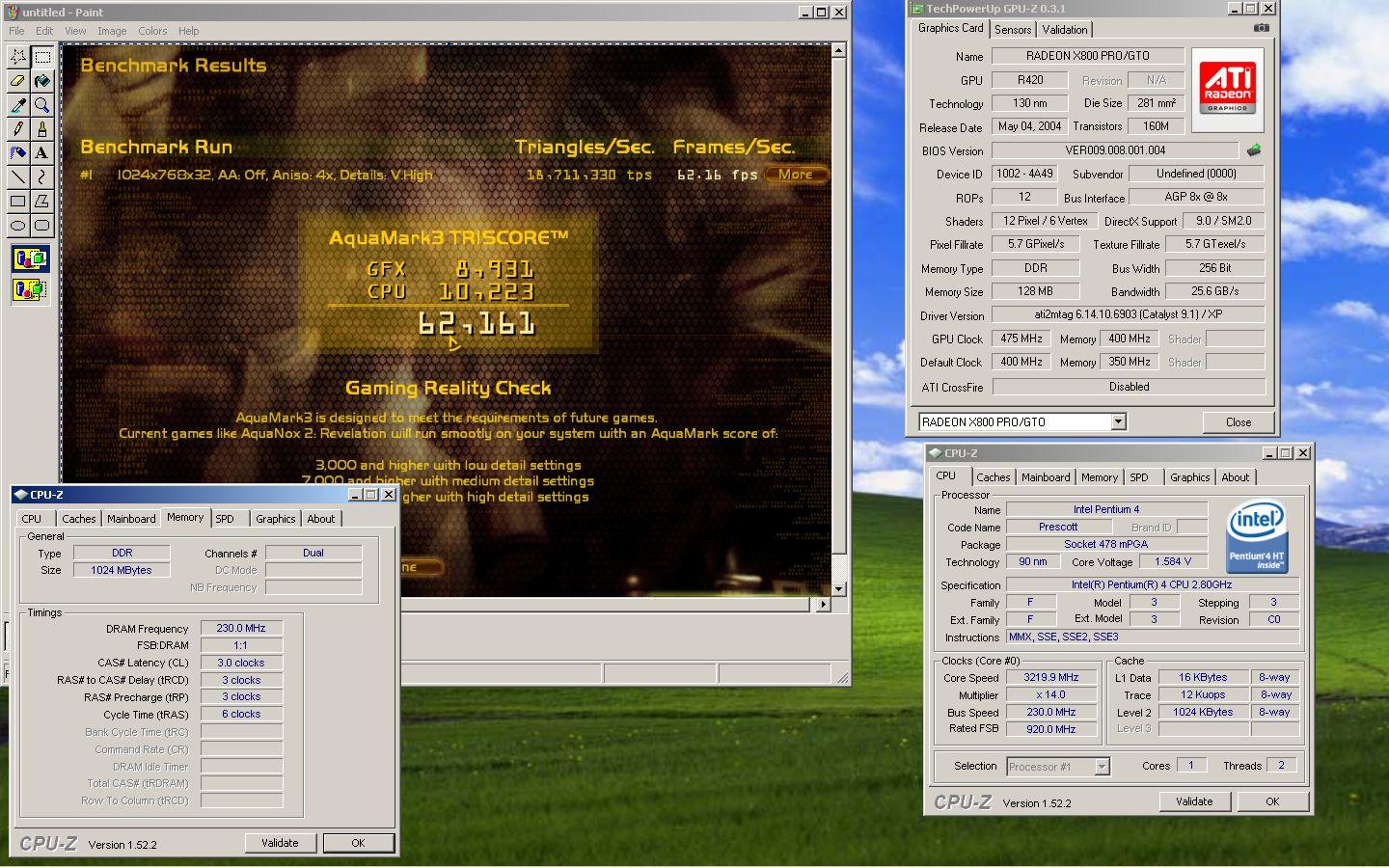Image resolution: width=1389 pixels, height=868 pixels.
Task: Choose the opaque selection option in toolbox
Action: (30, 258)
